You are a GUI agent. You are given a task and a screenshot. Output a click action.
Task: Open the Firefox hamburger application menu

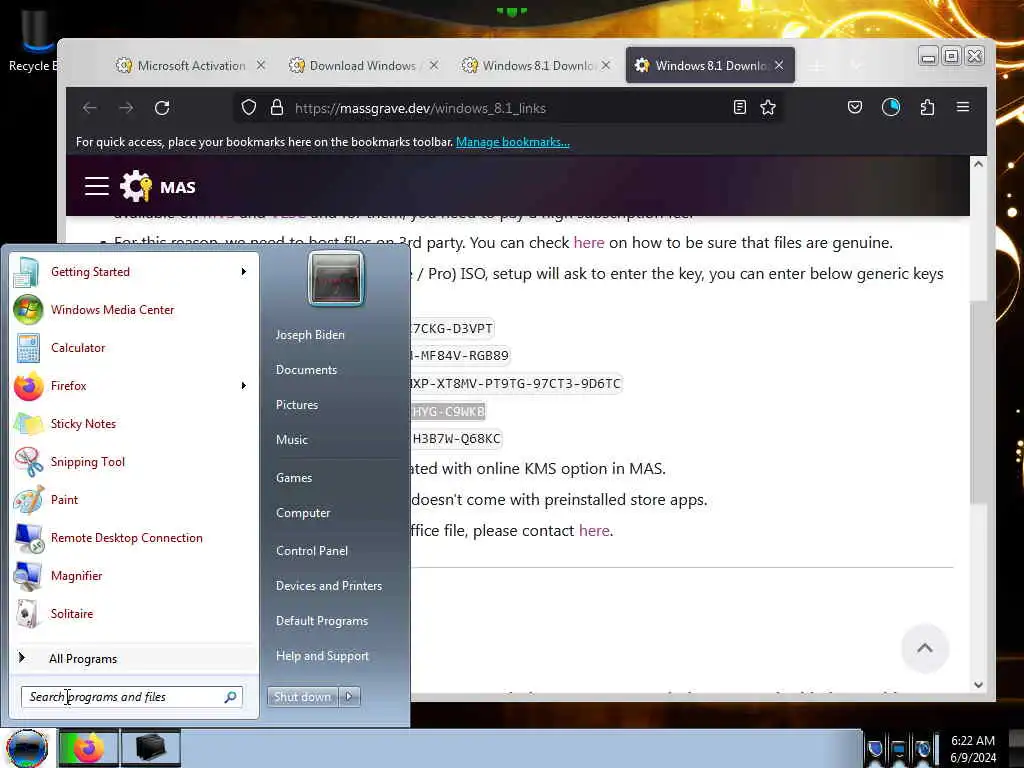963,107
